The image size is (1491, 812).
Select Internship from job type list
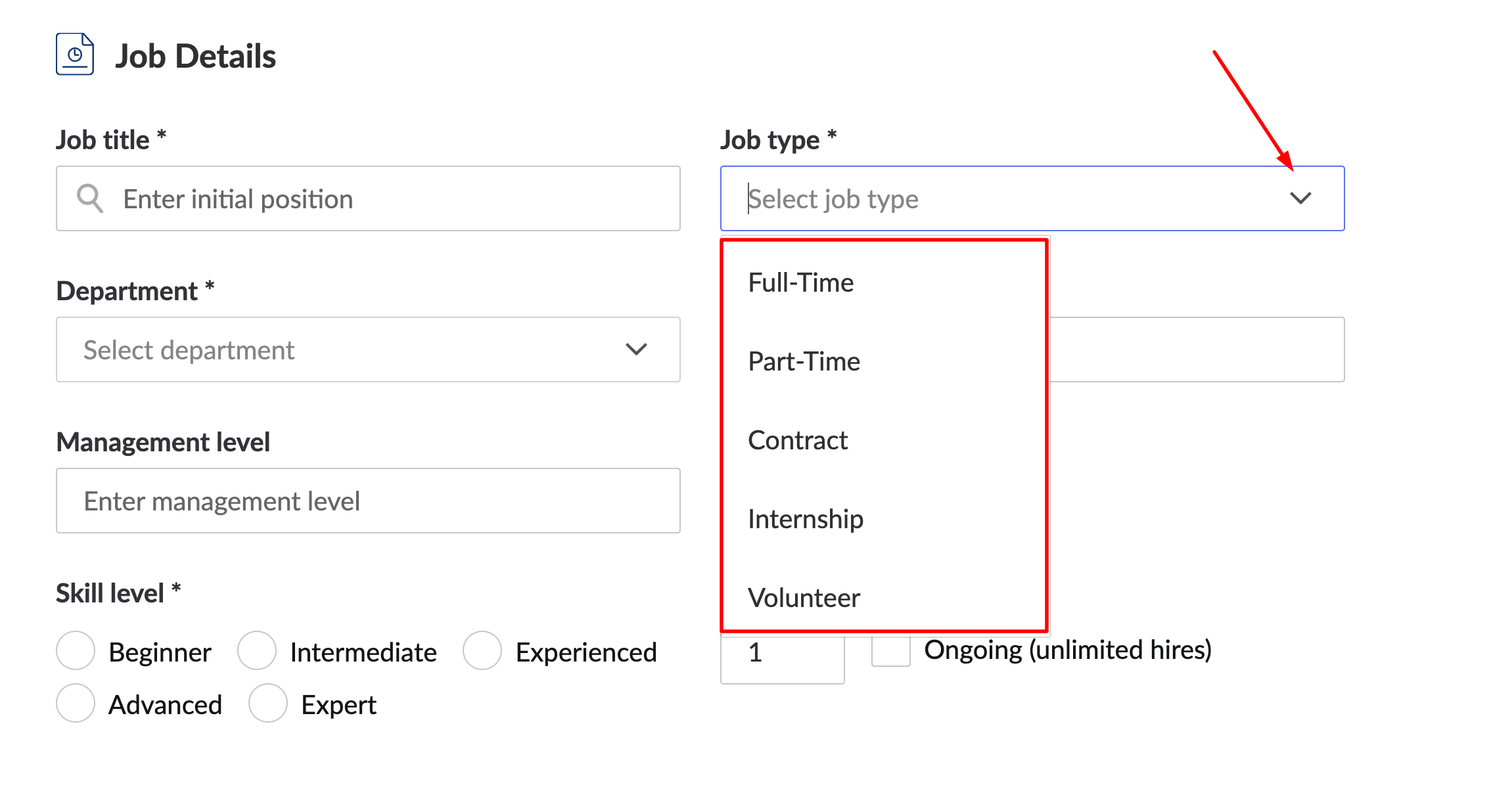(x=807, y=519)
